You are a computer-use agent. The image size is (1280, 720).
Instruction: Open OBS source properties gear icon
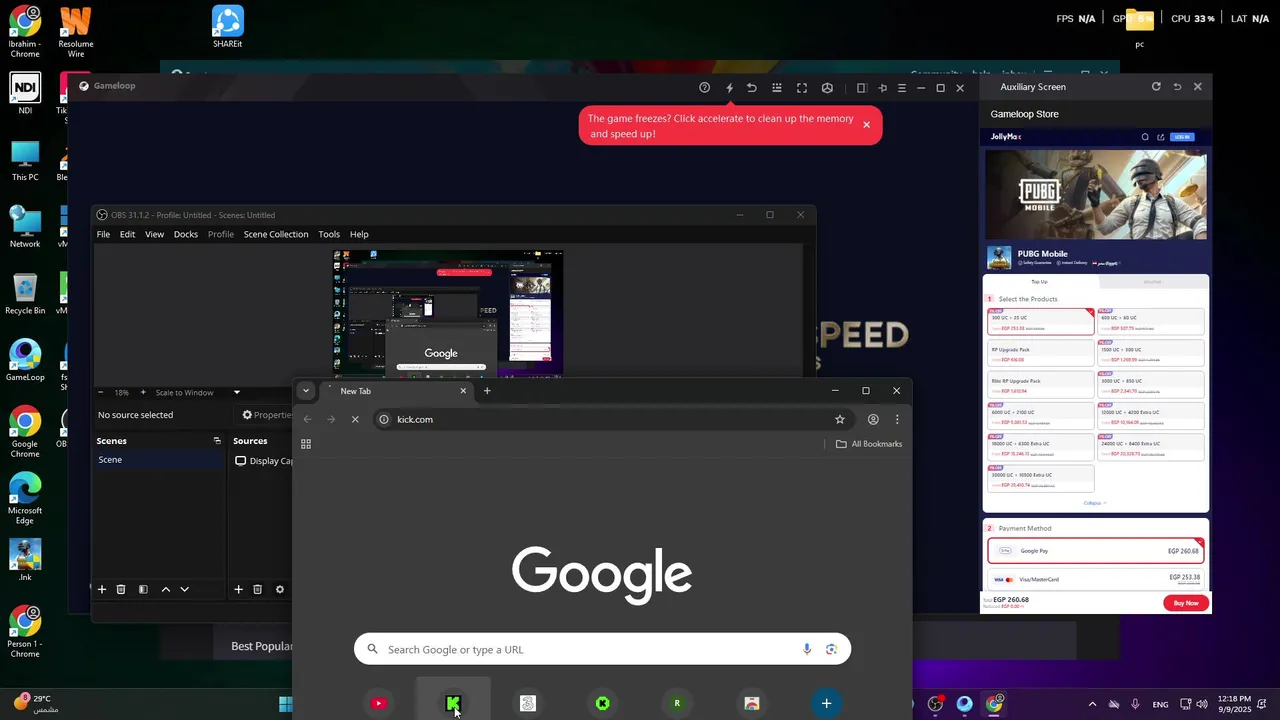280,590
